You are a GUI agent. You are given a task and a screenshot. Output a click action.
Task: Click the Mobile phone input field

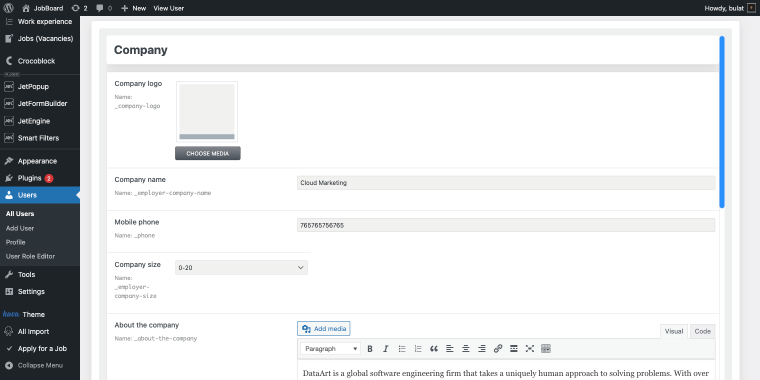506,225
